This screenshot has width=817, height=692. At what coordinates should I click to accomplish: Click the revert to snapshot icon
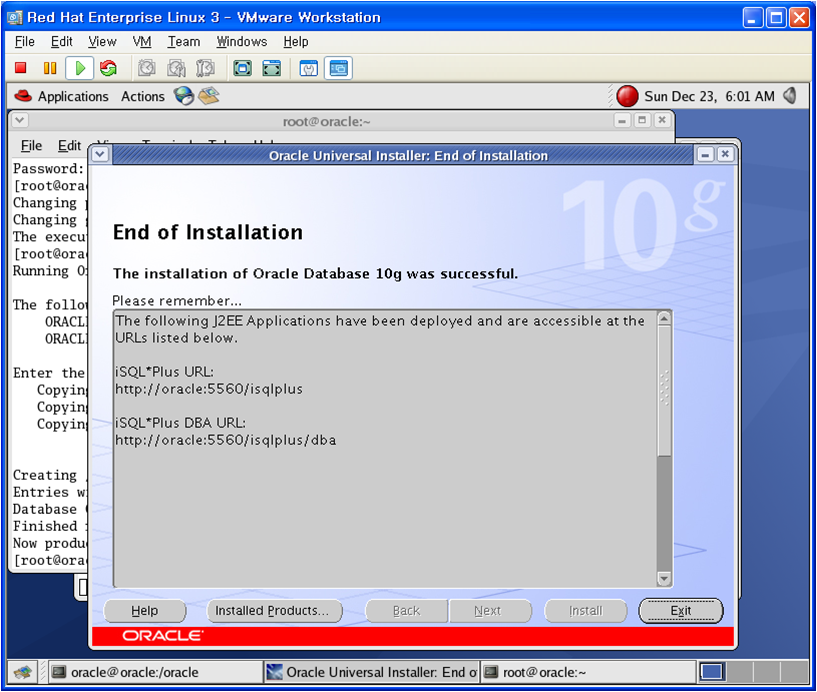click(x=176, y=68)
